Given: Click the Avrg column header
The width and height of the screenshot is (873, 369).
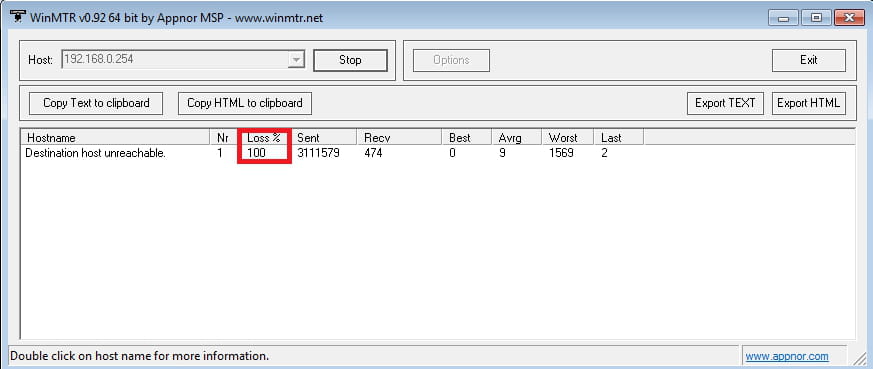Looking at the screenshot, I should click(x=516, y=137).
